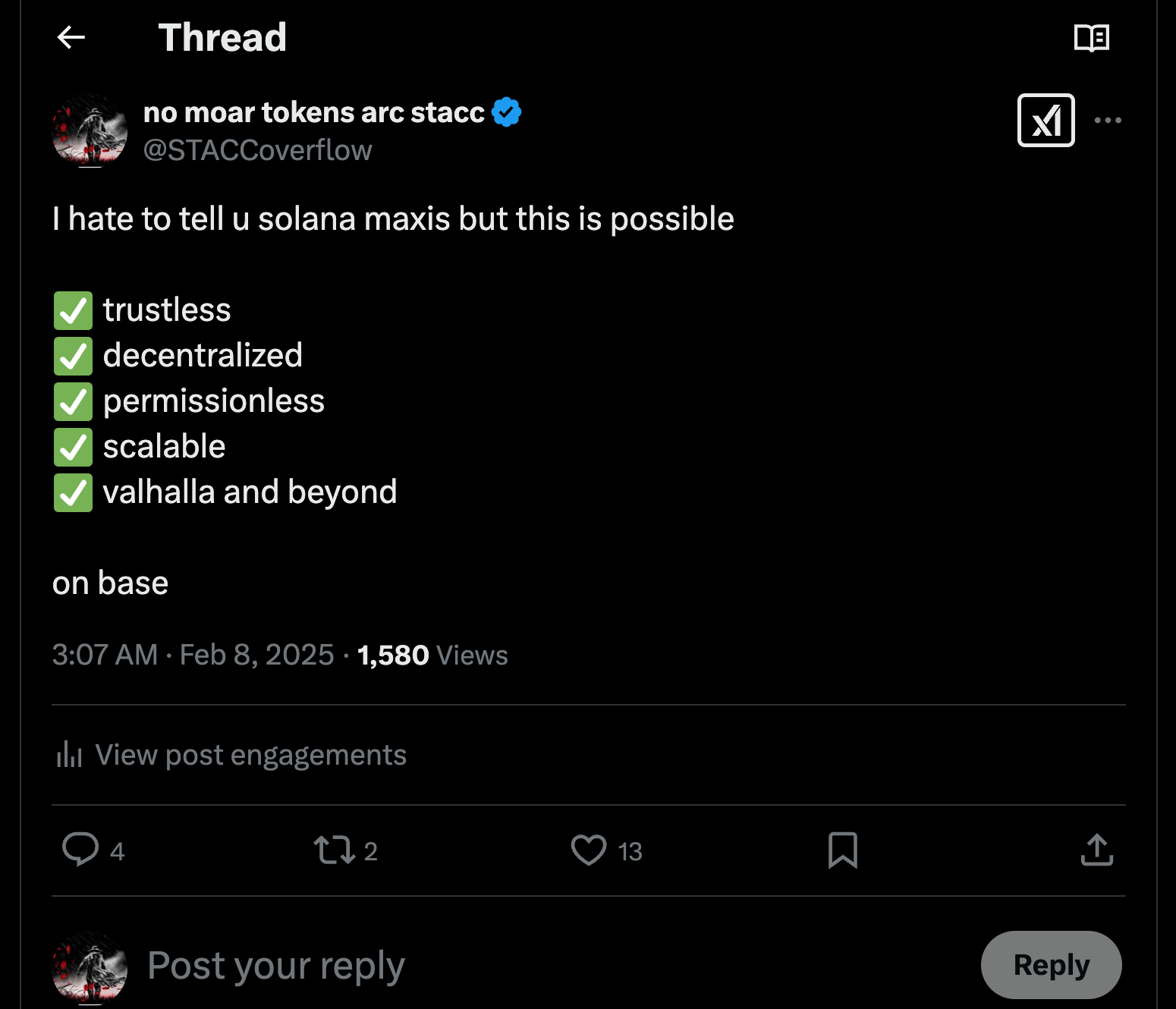Open View post engagements
This screenshot has width=1176, height=1009.
pos(250,755)
